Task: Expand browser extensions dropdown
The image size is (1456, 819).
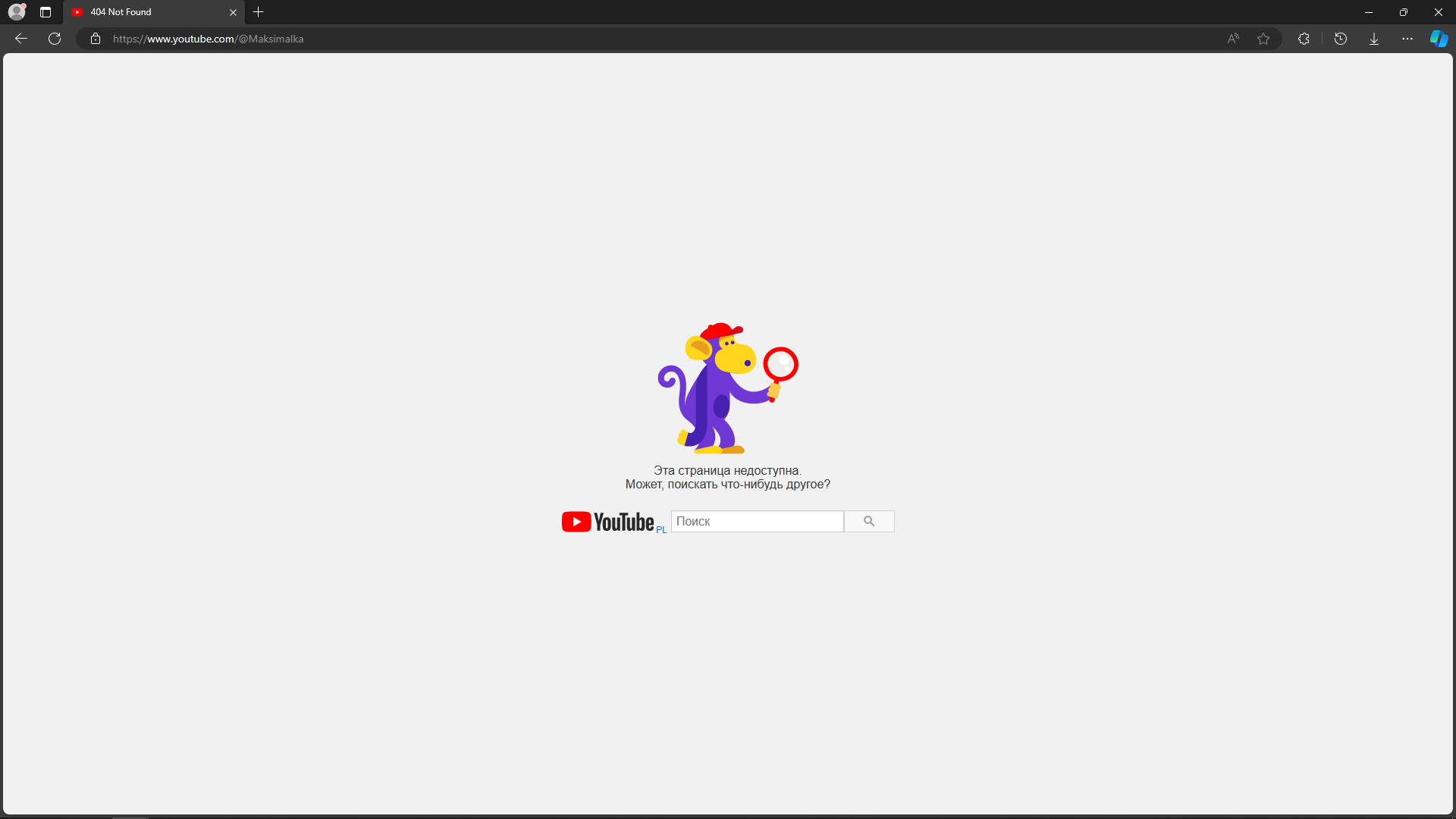Action: [1303, 38]
